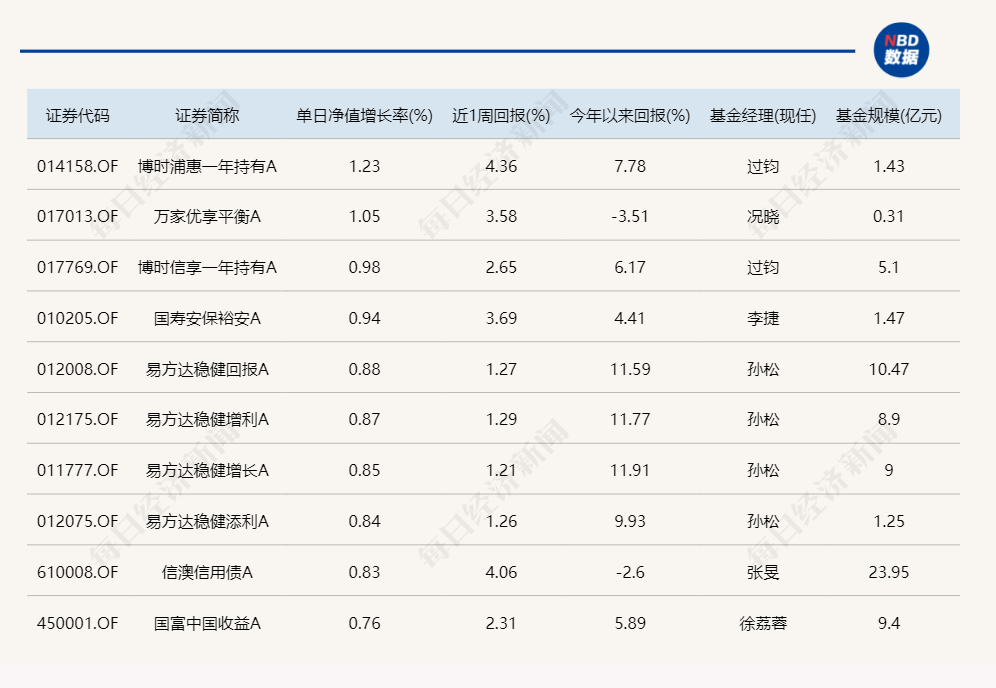Click manager name 张旻
Image resolution: width=996 pixels, height=688 pixels.
(x=763, y=572)
